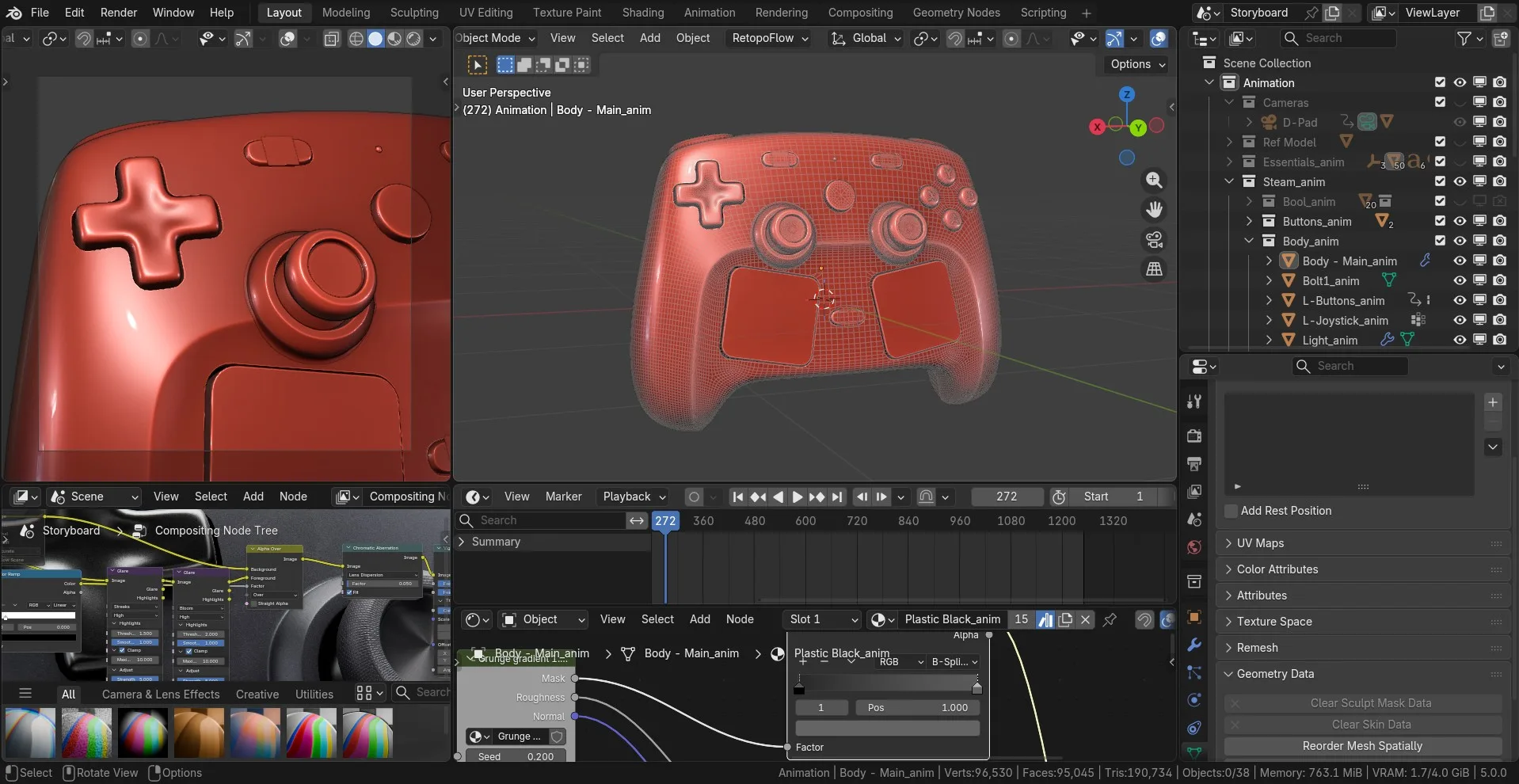The width and height of the screenshot is (1519, 784).
Task: Zoom the 3D viewport with magnifier icon
Action: [x=1155, y=181]
